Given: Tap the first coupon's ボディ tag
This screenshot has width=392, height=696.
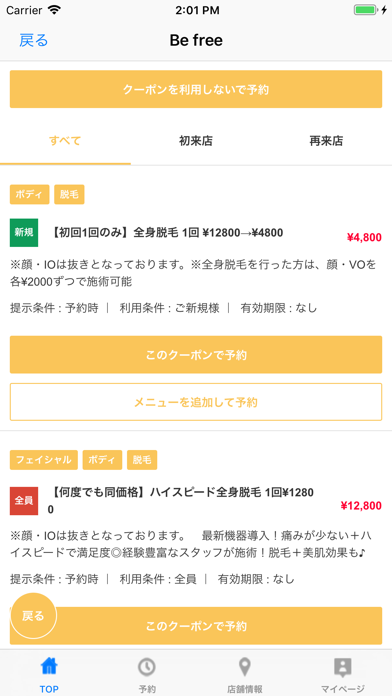Looking at the screenshot, I should coord(29,194).
